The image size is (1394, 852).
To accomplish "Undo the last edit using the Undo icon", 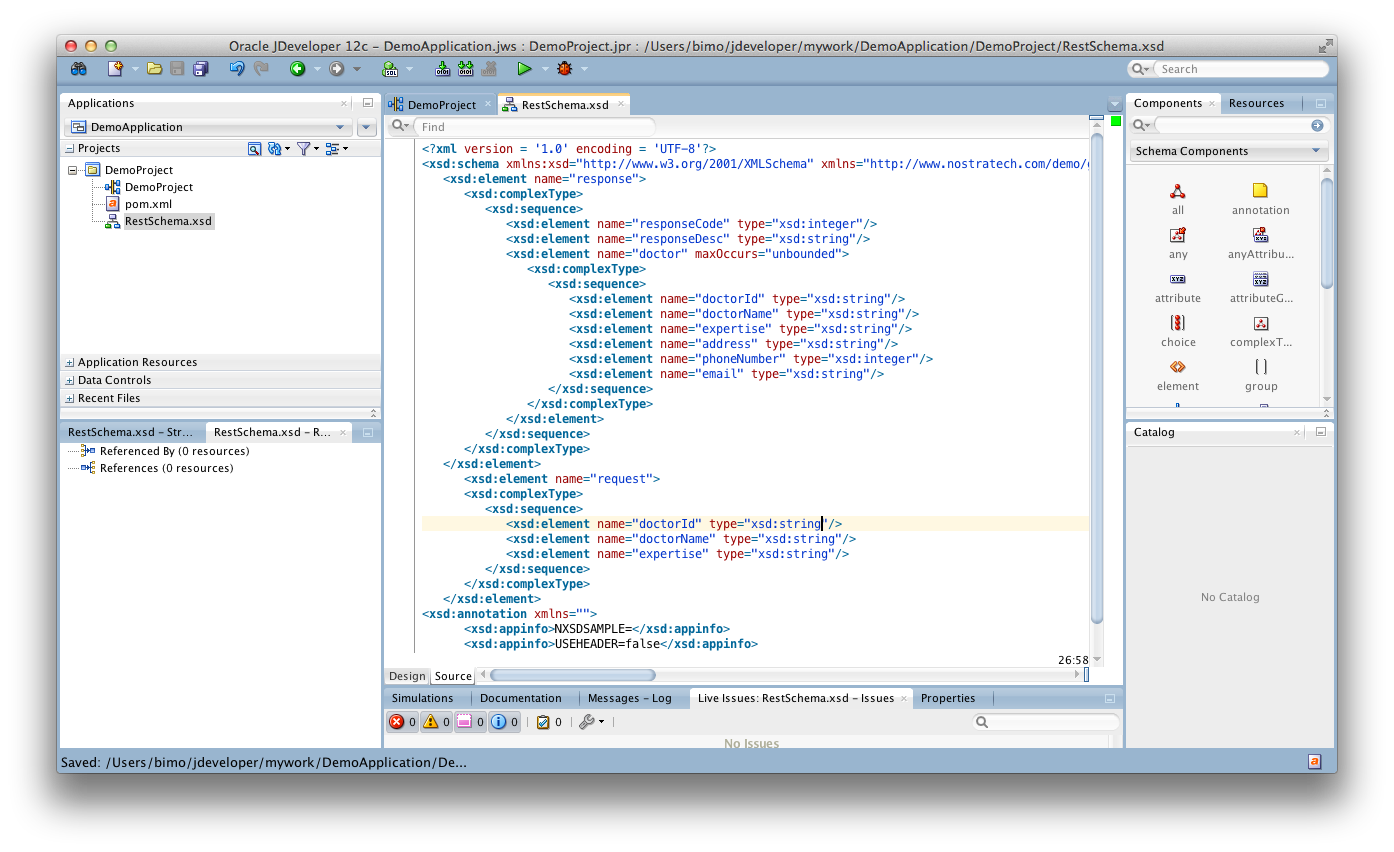I will point(237,68).
